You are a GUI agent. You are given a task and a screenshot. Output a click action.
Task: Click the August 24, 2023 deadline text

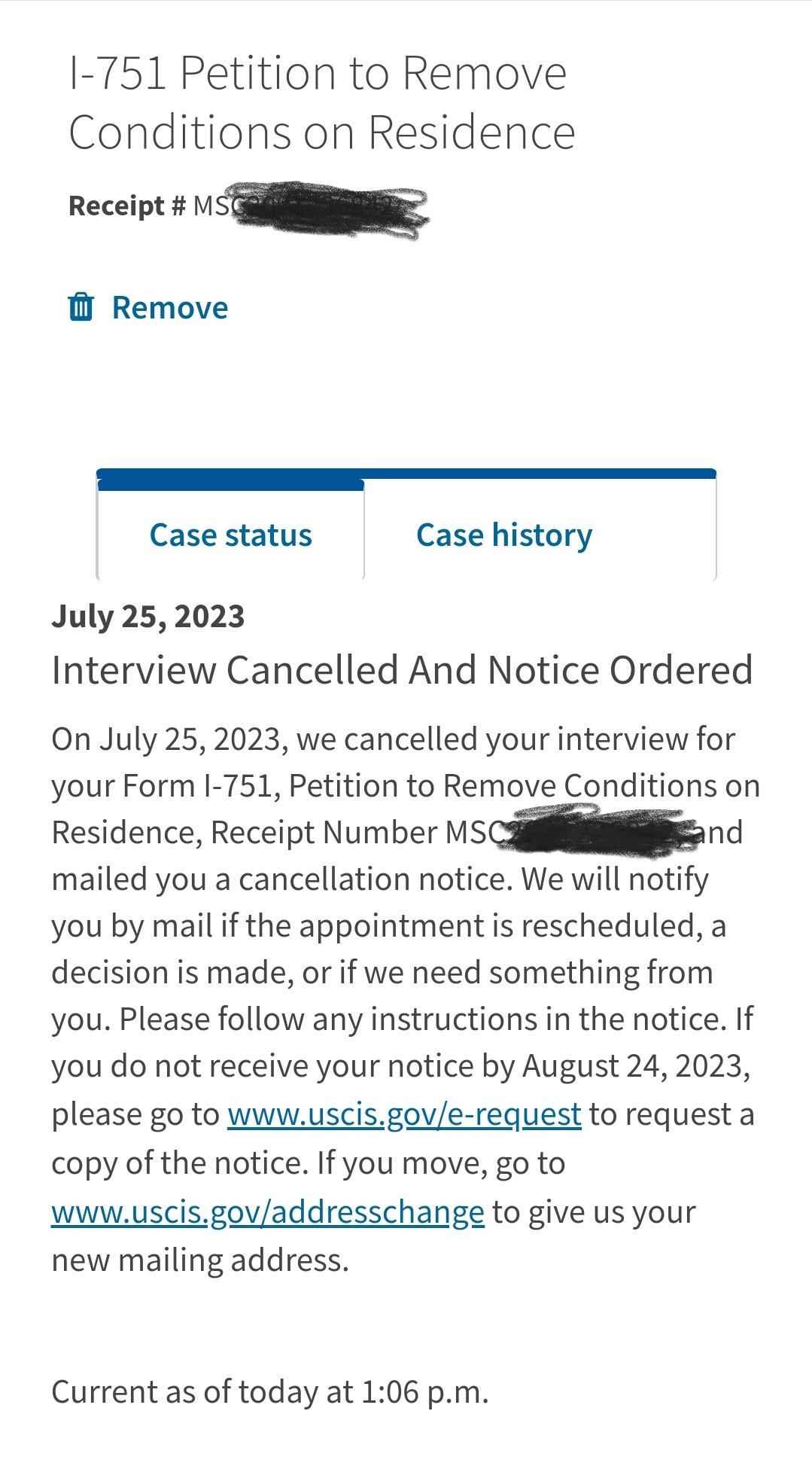[x=636, y=1066]
